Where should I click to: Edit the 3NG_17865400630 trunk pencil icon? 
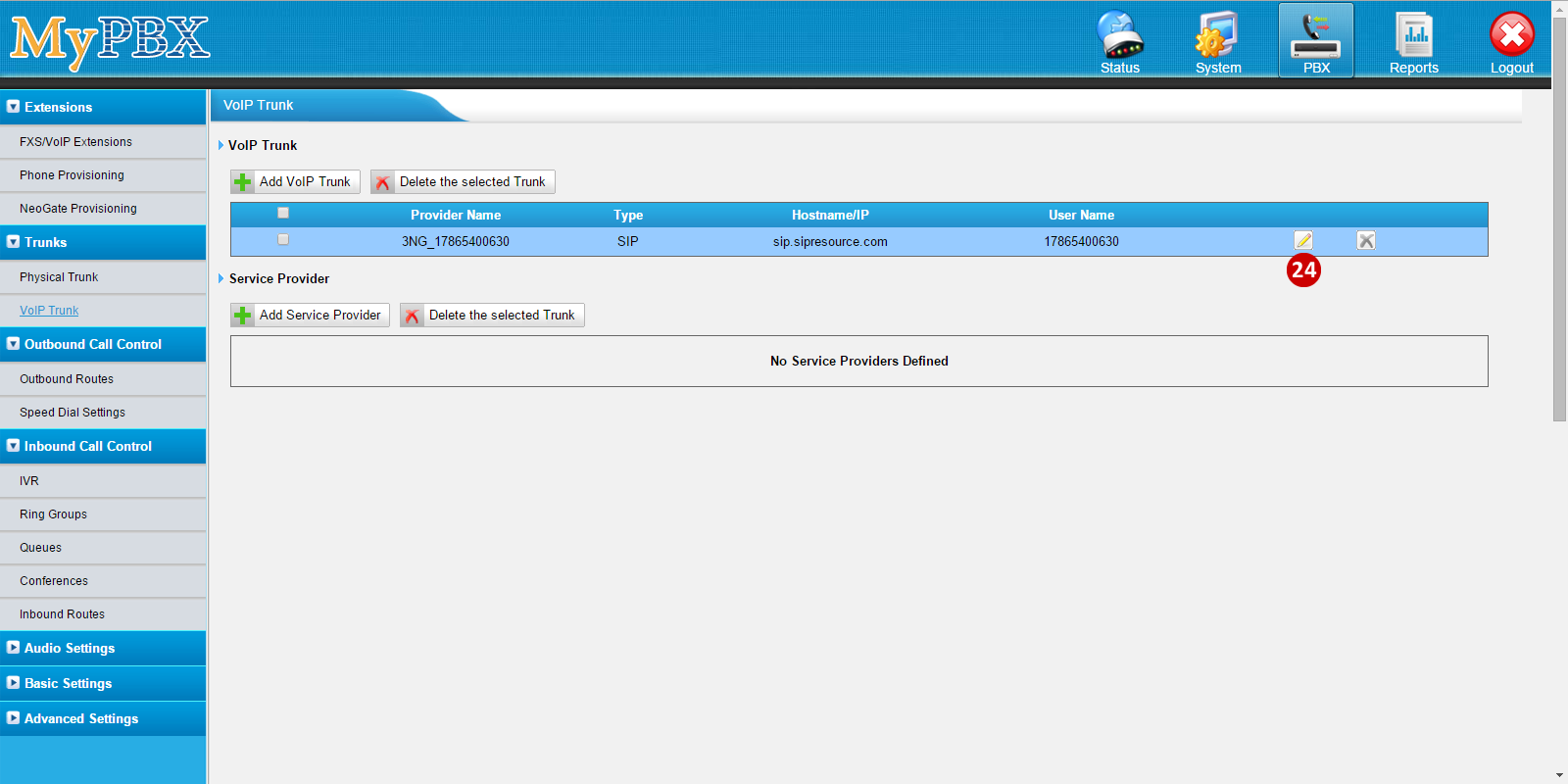coord(1302,240)
